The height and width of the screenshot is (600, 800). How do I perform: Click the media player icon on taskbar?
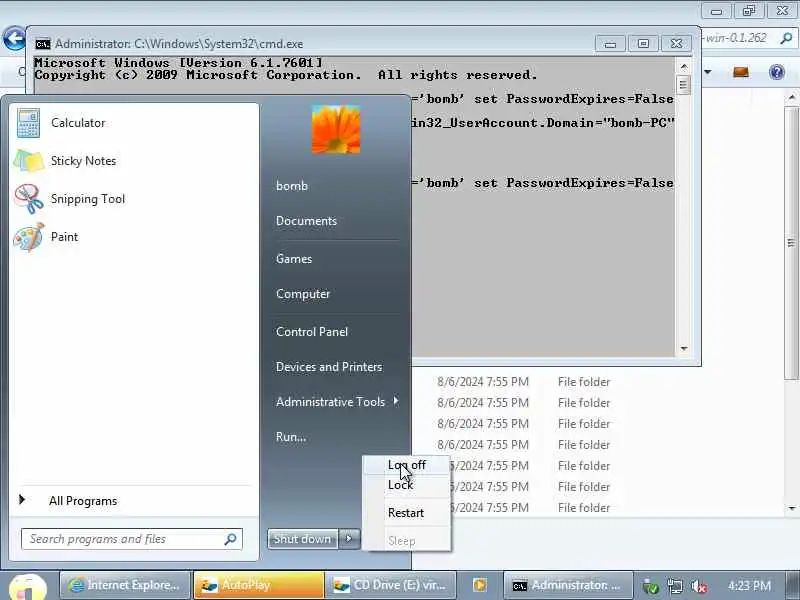(479, 585)
